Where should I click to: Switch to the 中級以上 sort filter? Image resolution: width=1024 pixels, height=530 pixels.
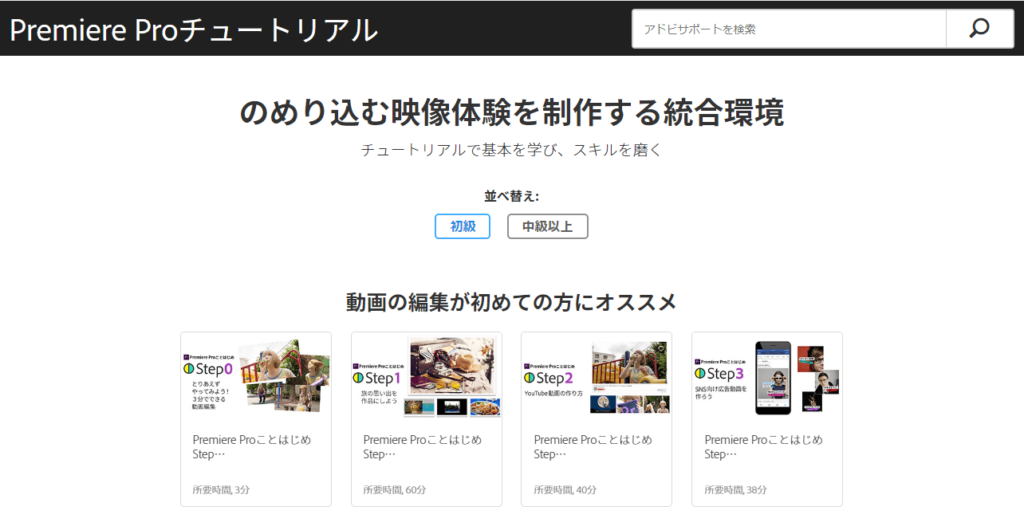[x=547, y=226]
